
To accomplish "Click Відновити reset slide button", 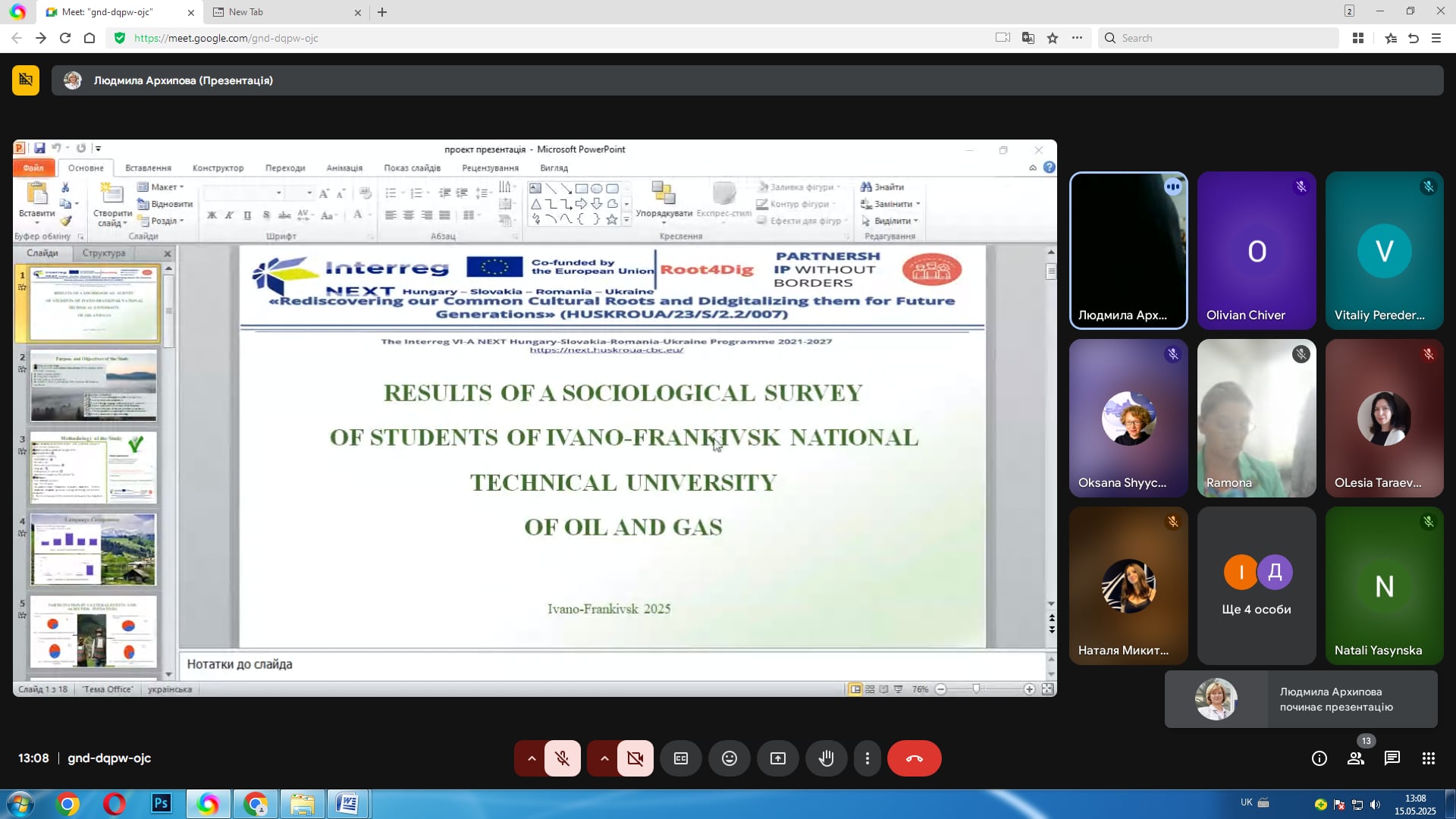I will (165, 204).
